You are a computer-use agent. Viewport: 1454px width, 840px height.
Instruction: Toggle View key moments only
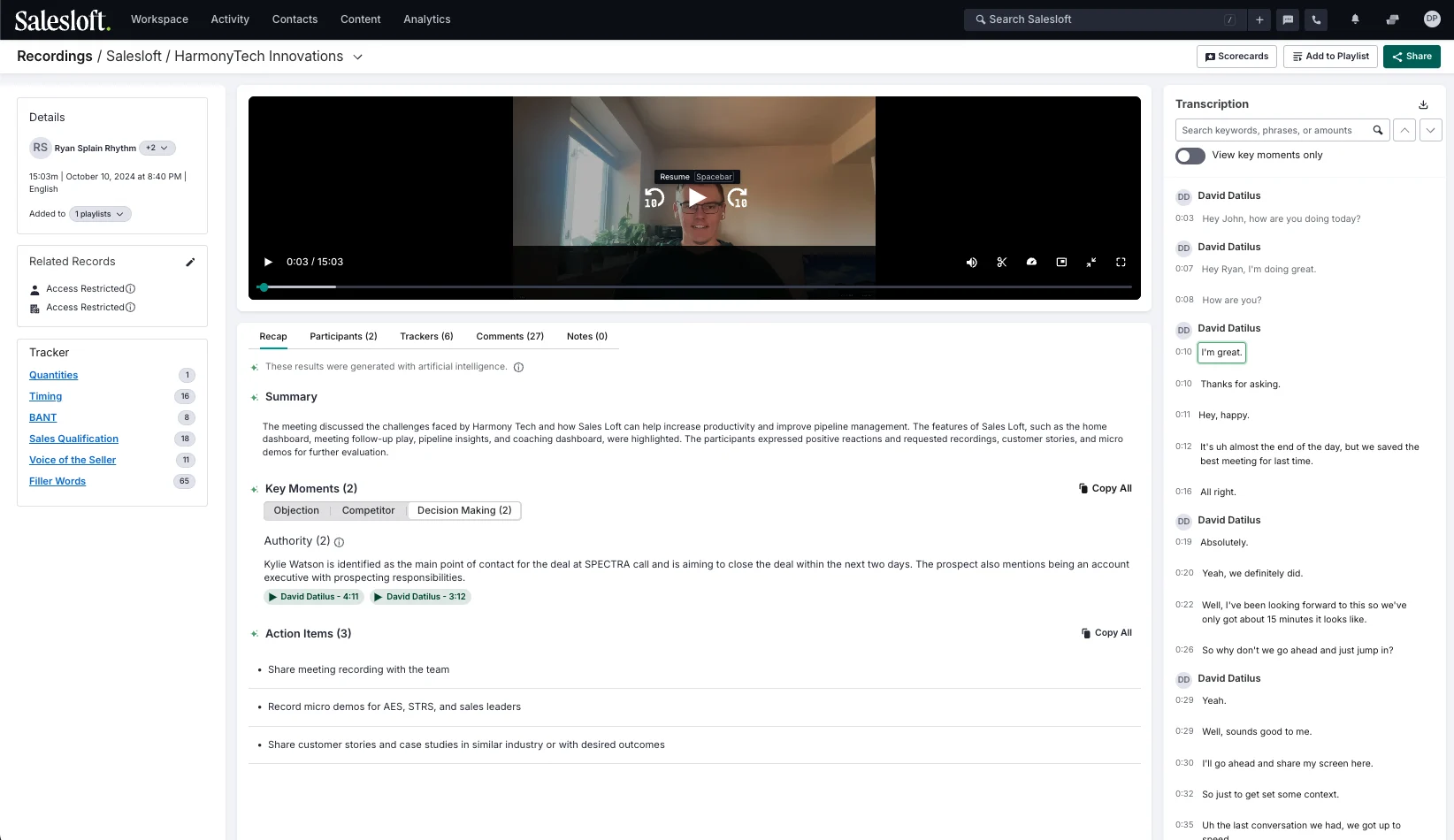(x=1190, y=156)
